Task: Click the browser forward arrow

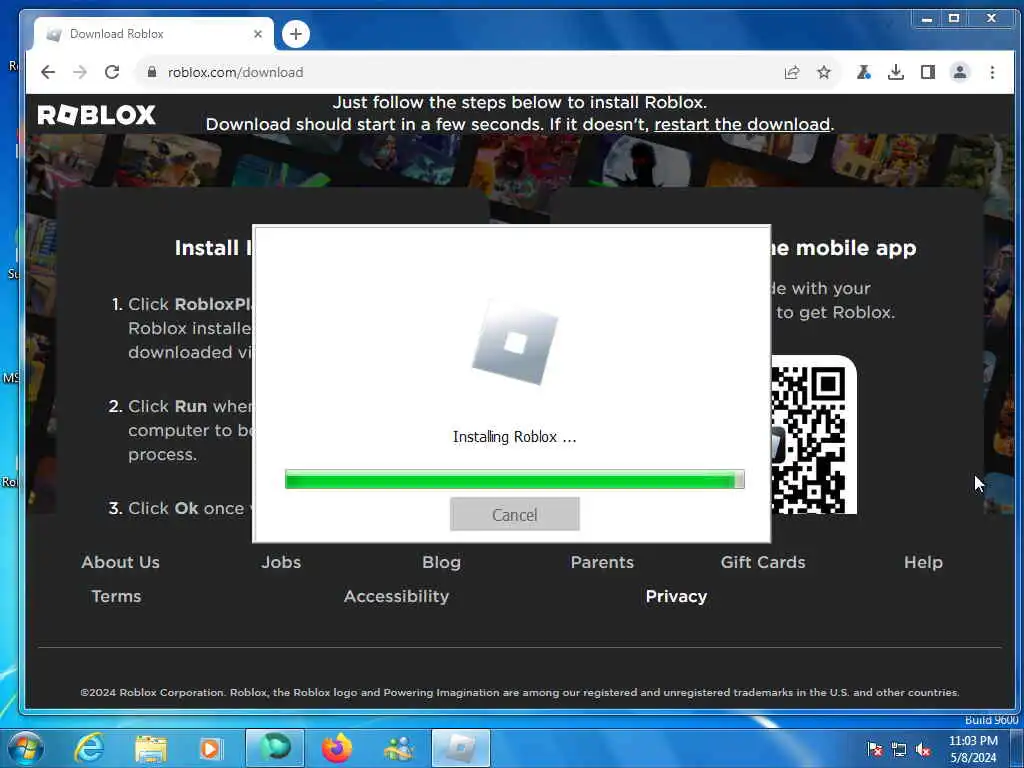Action: click(x=80, y=72)
